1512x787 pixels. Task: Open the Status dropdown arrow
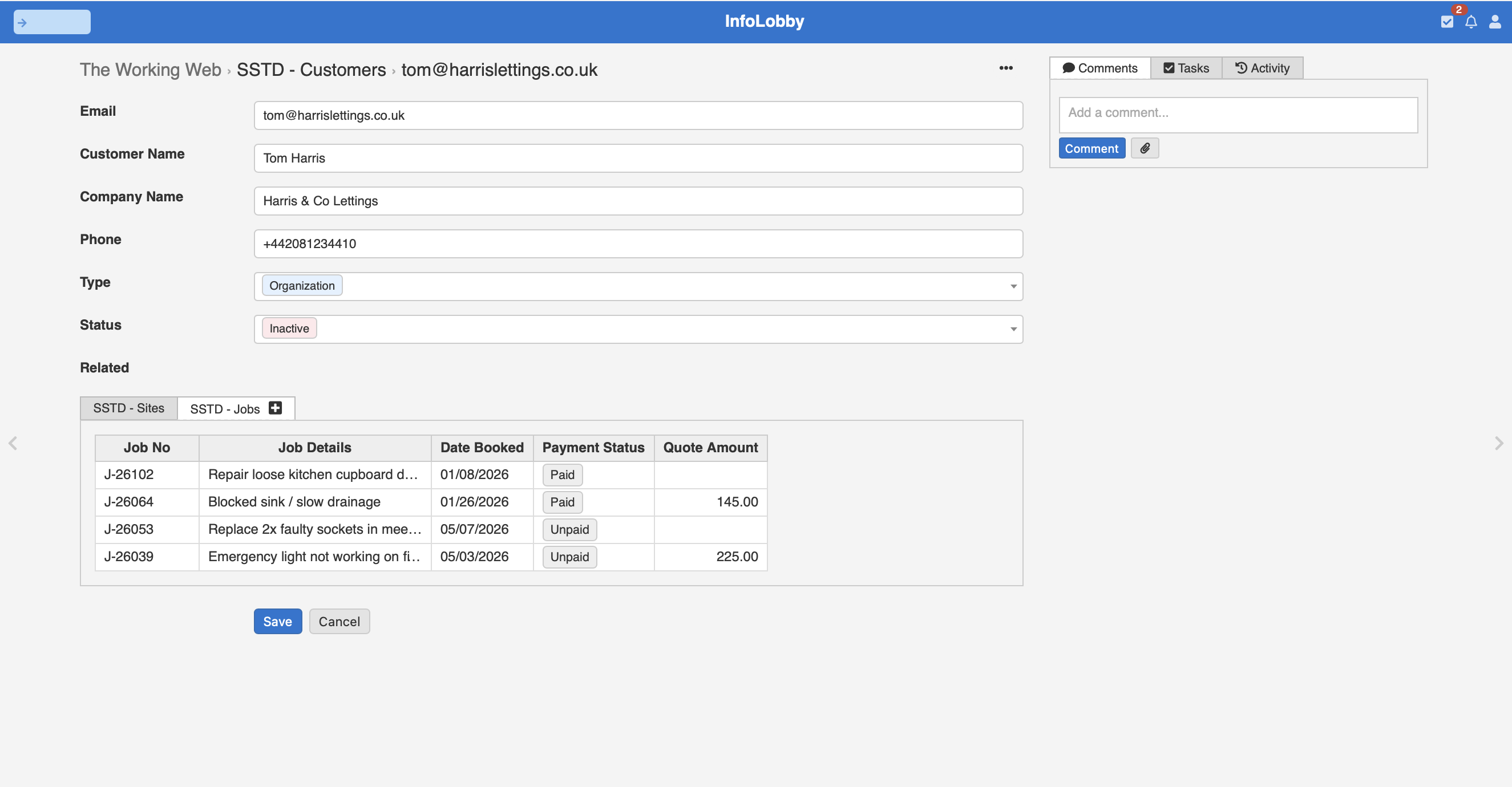click(x=1013, y=329)
